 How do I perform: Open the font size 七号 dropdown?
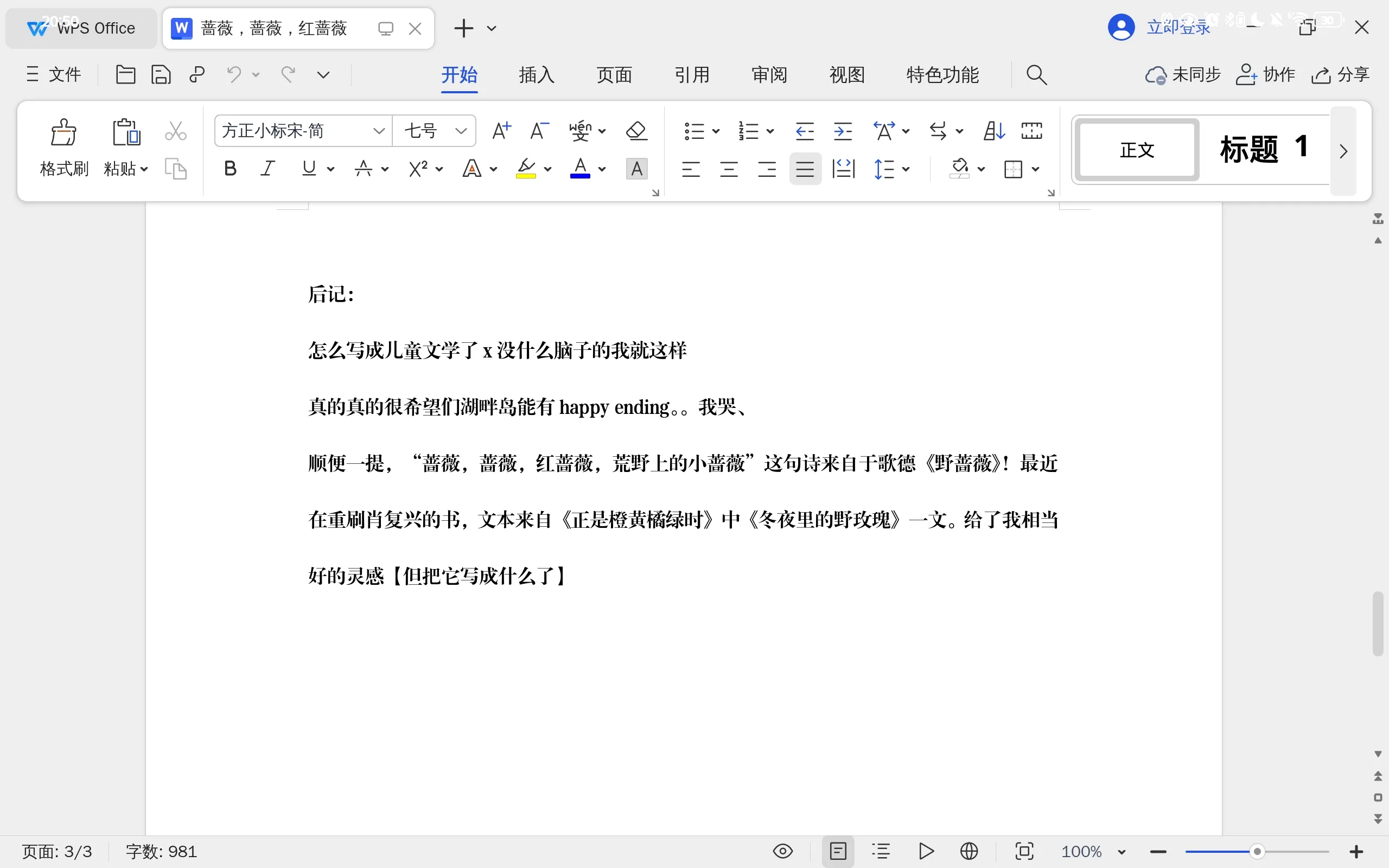[460, 131]
